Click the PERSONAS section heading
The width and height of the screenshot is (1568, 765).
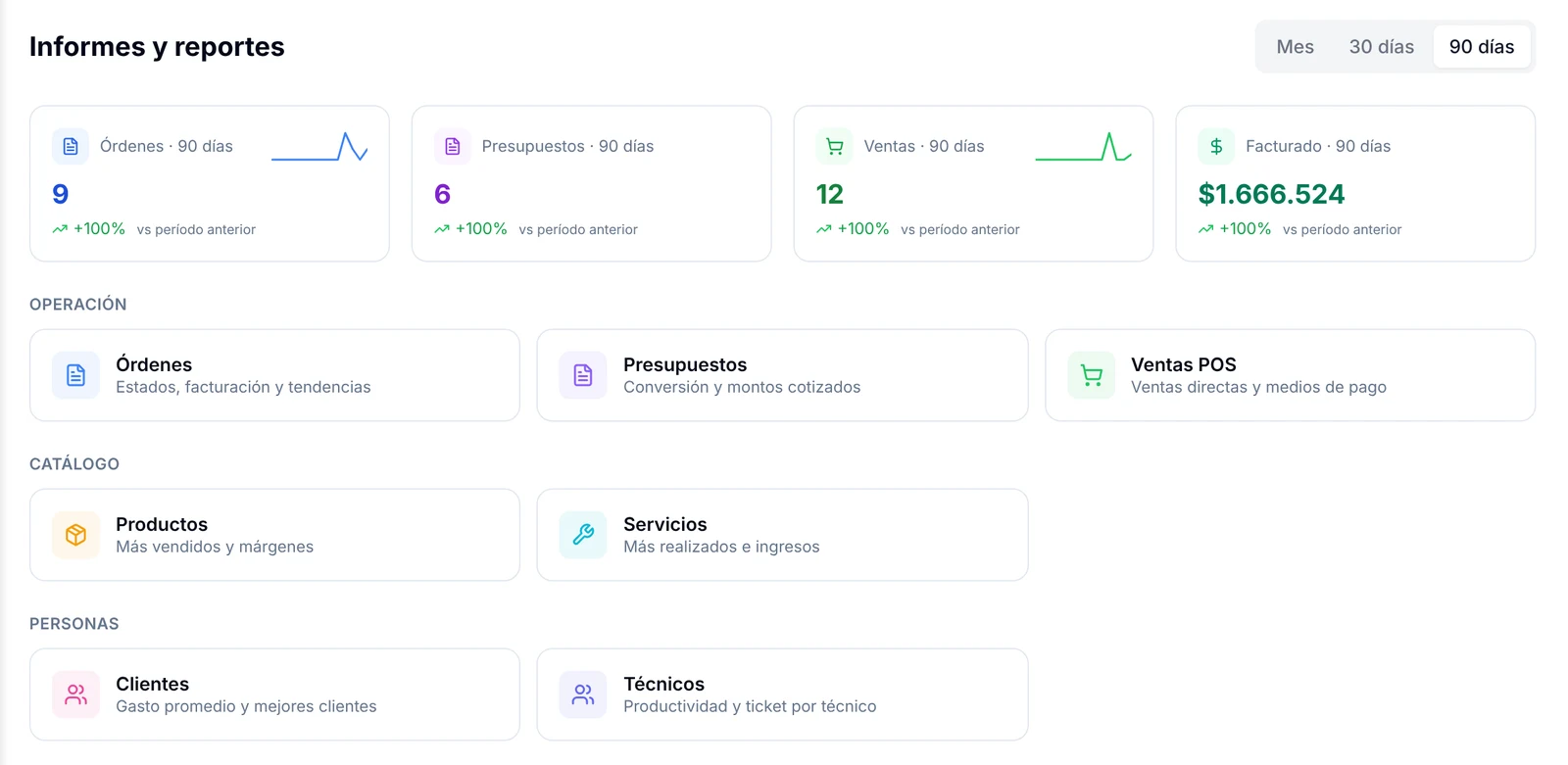coord(74,624)
